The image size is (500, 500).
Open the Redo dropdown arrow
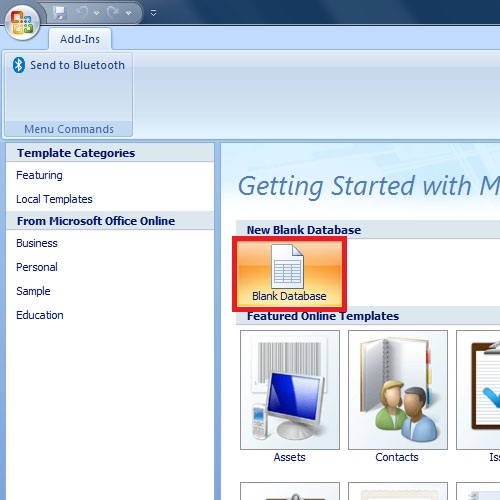tap(128, 13)
